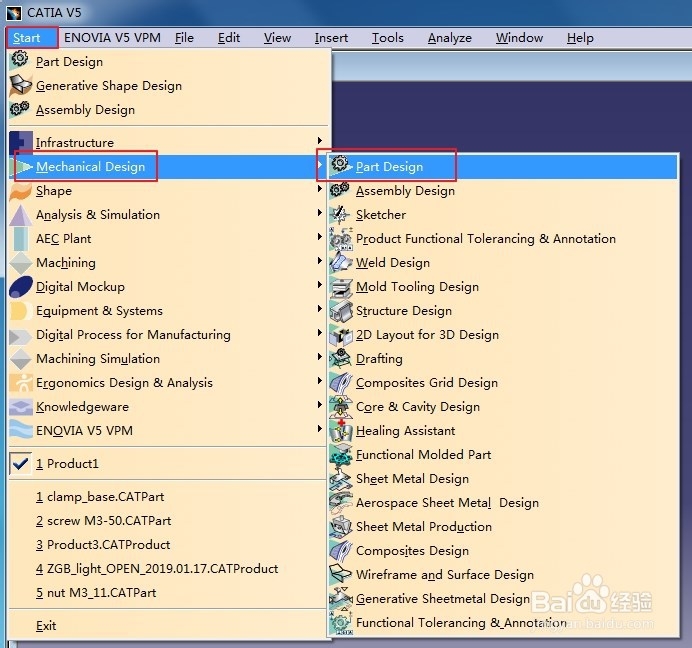Click the Analysis & Simulation cone icon
The width and height of the screenshot is (692, 648).
(21, 215)
